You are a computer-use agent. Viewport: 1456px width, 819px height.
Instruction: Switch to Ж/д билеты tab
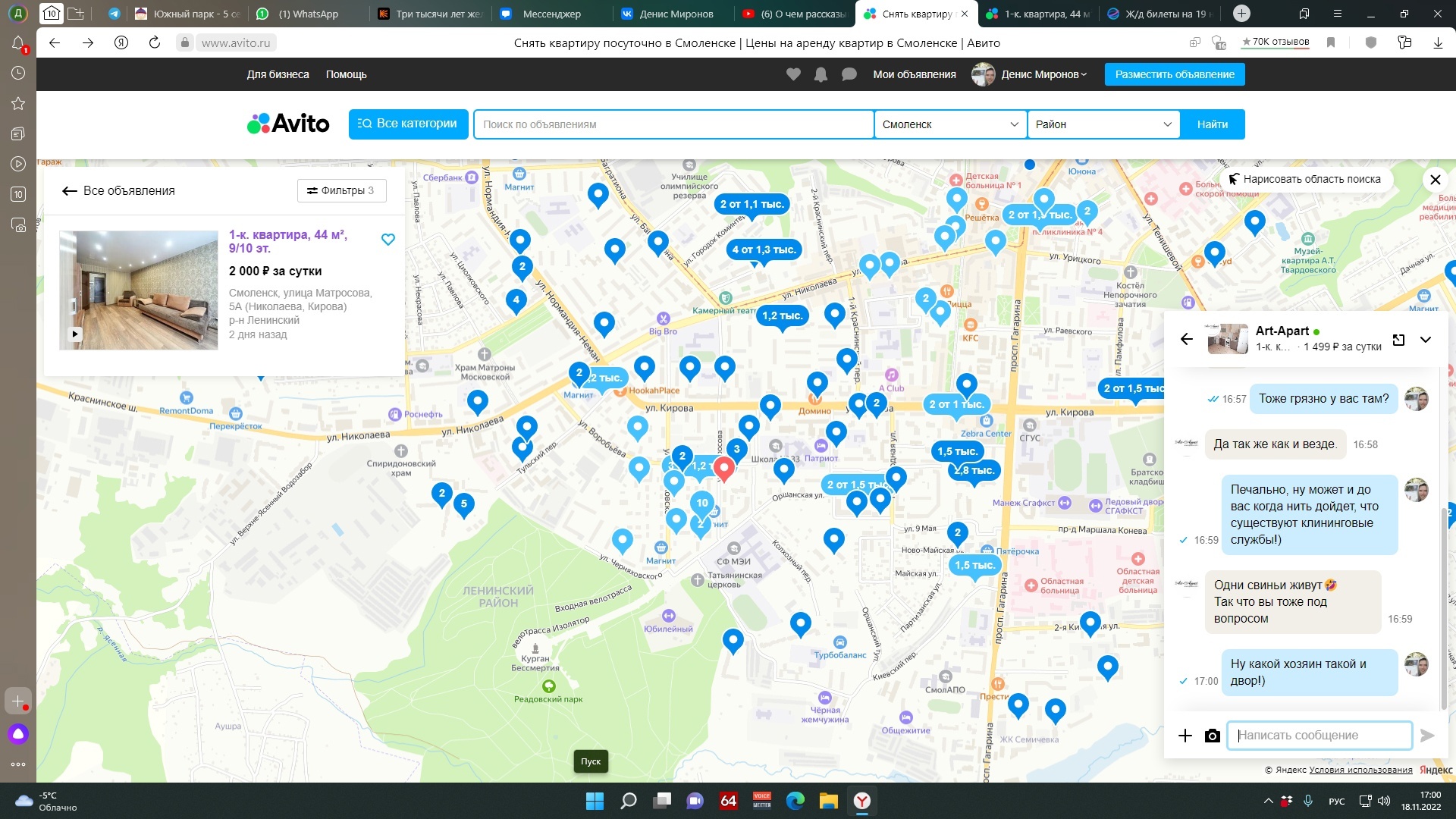[x=1160, y=14]
